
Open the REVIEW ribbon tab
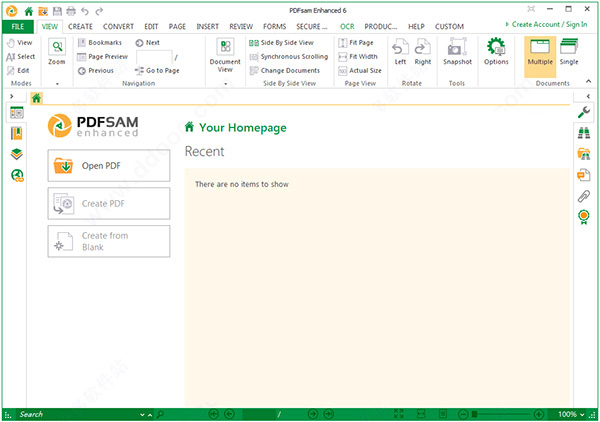(241, 26)
